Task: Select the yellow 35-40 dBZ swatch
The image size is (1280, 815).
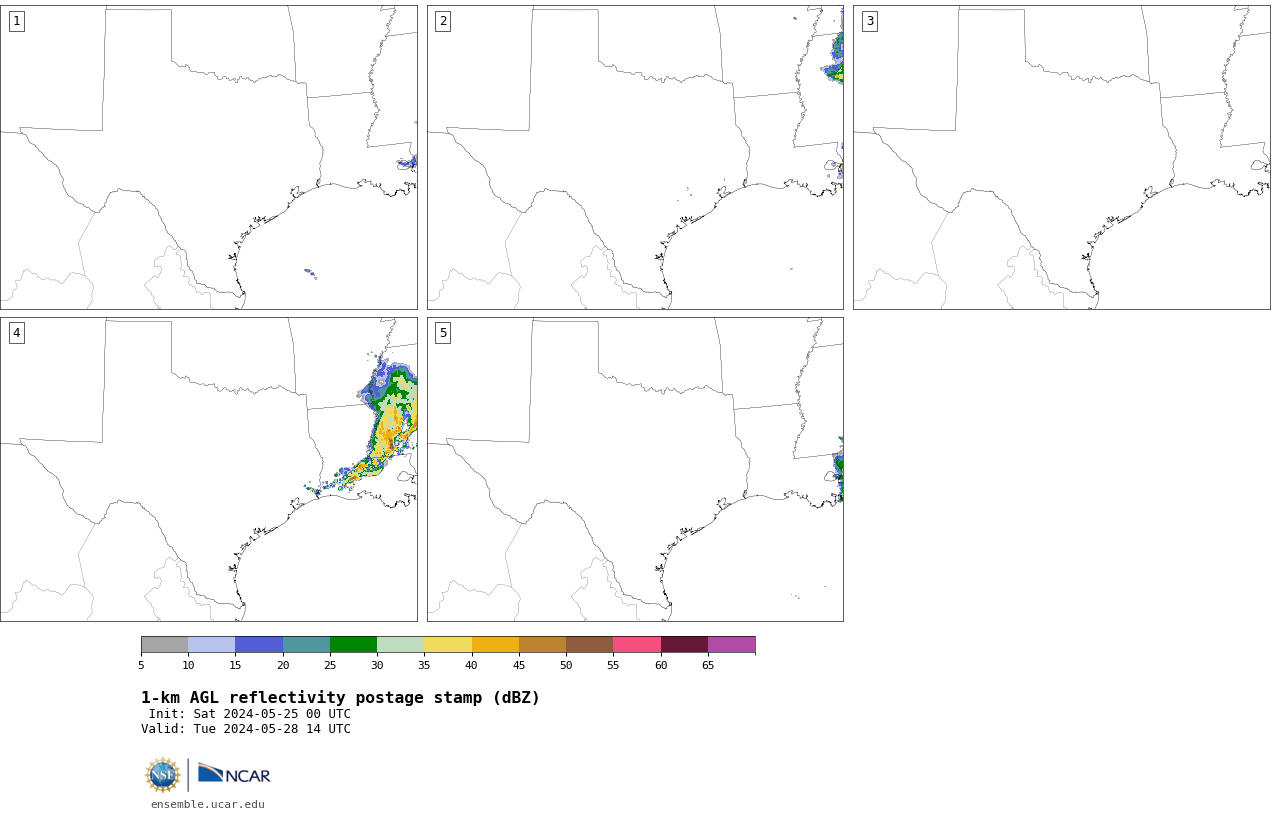Action: 448,644
